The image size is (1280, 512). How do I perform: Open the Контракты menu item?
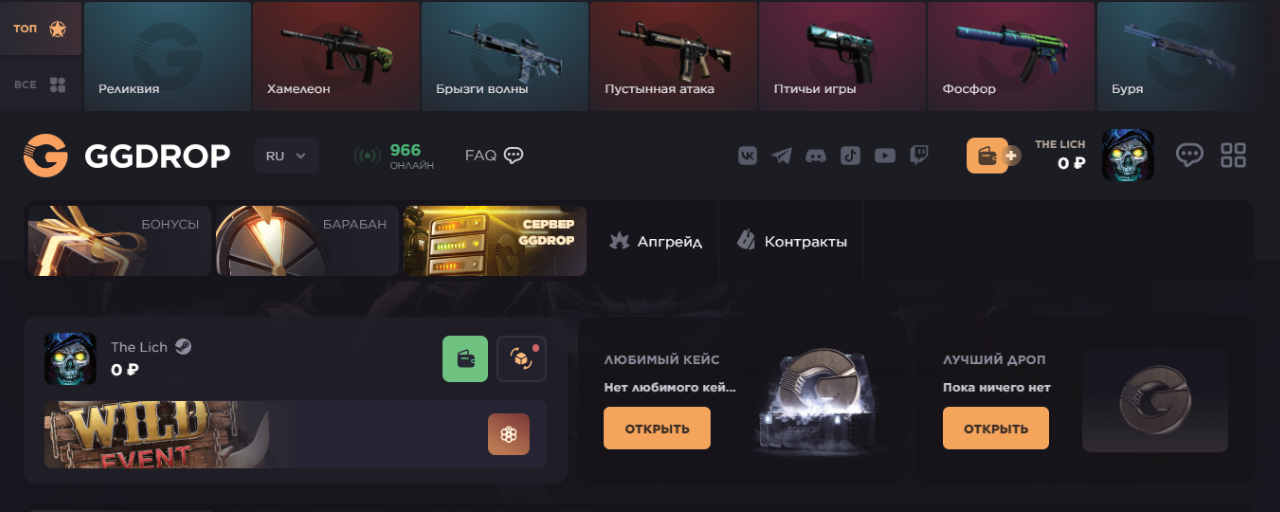[x=792, y=242]
